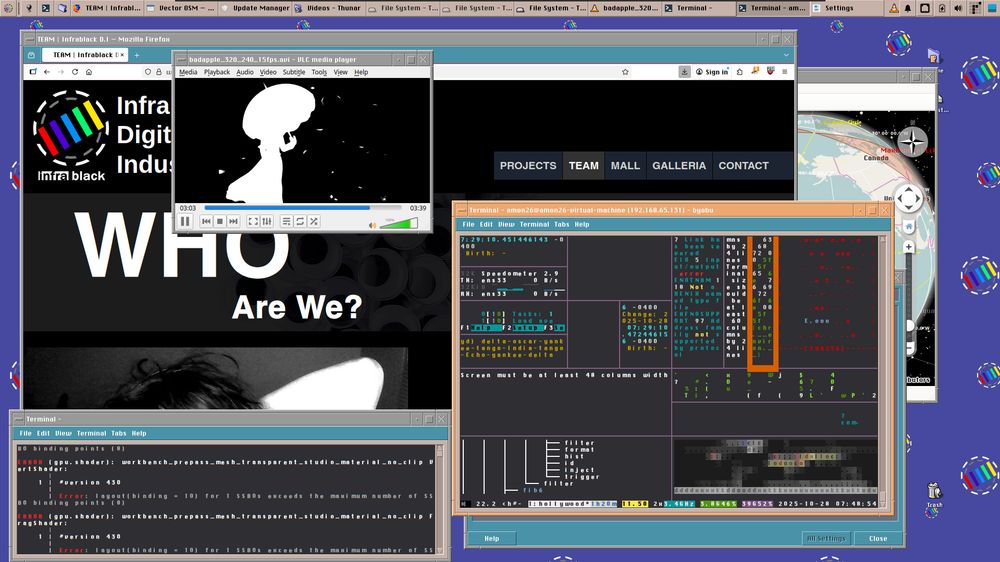Open the VLC Help menu
Screen dimensions: 1000x562
click(x=361, y=72)
